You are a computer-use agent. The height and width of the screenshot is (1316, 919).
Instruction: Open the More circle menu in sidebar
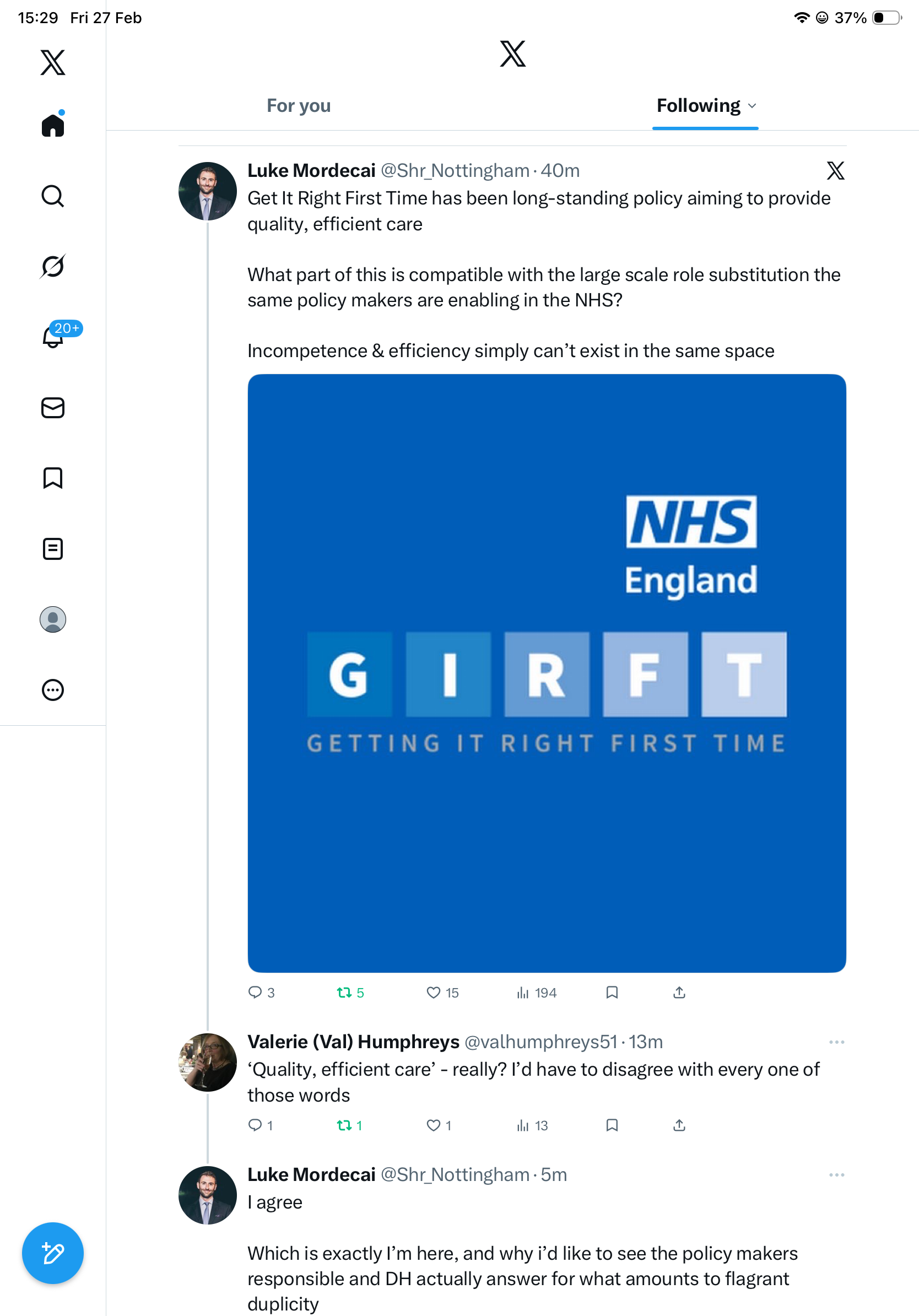click(53, 690)
